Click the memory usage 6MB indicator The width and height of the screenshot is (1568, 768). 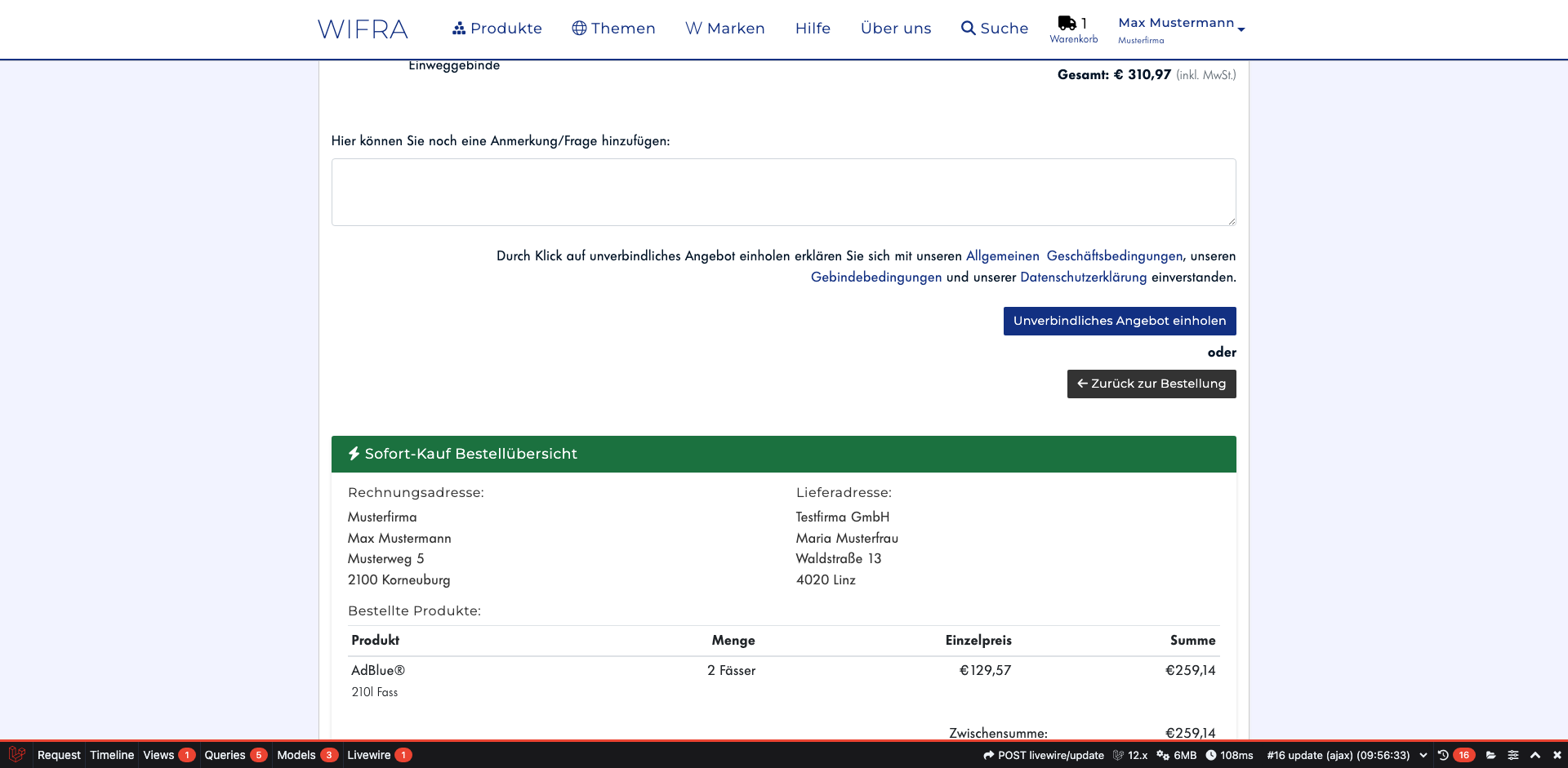[x=1176, y=755]
